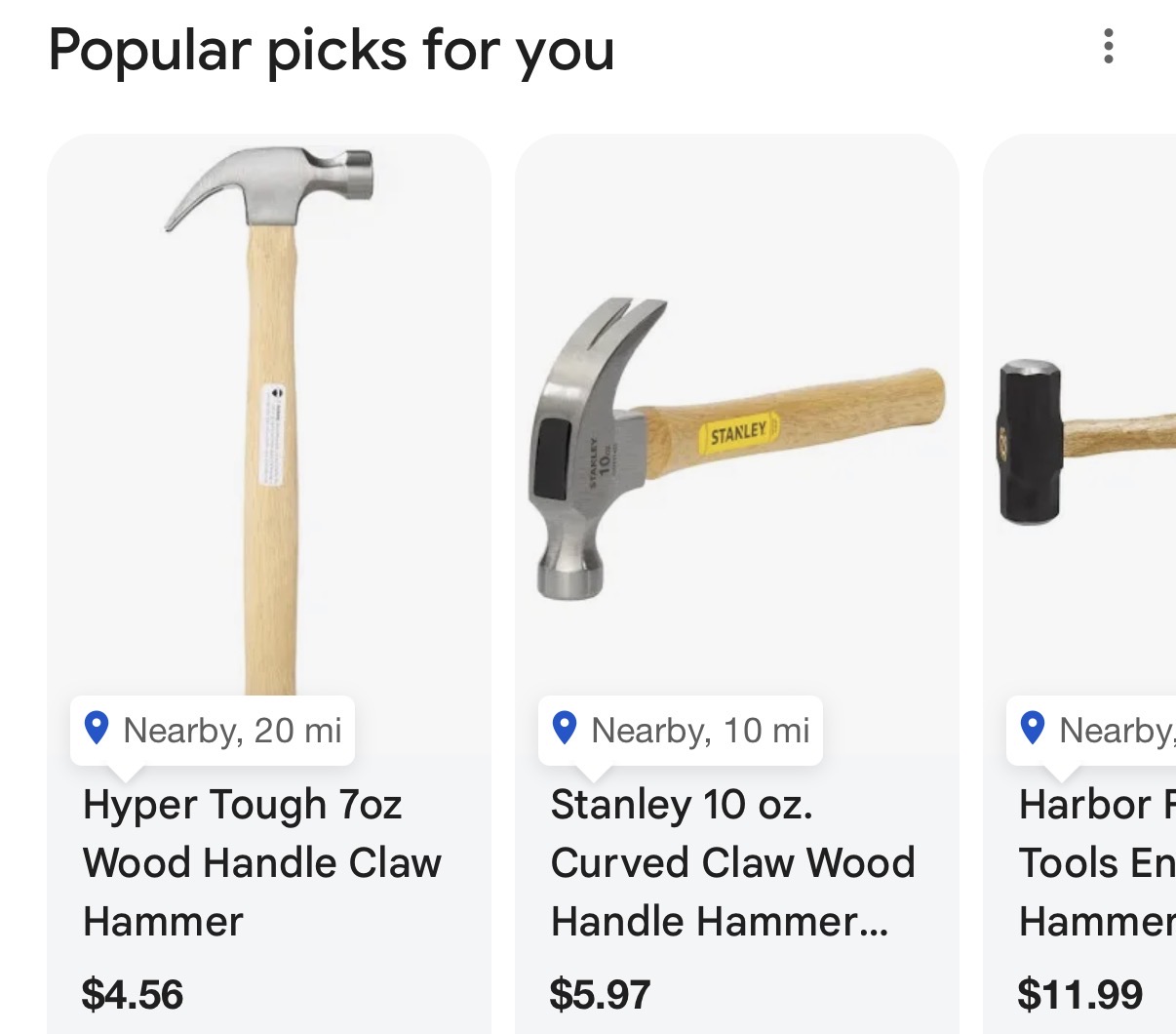Open the Hyper Tough hammer product image
This screenshot has height=1034, width=1176.
tap(269, 410)
